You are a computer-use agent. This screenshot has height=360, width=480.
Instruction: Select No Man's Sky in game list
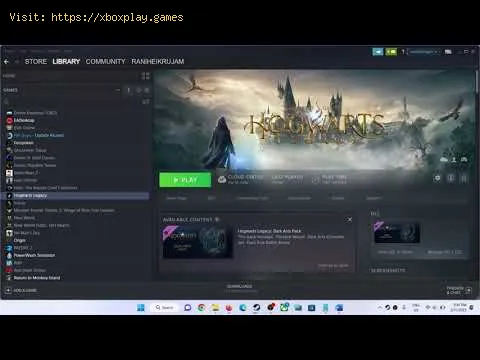[x=27, y=233]
